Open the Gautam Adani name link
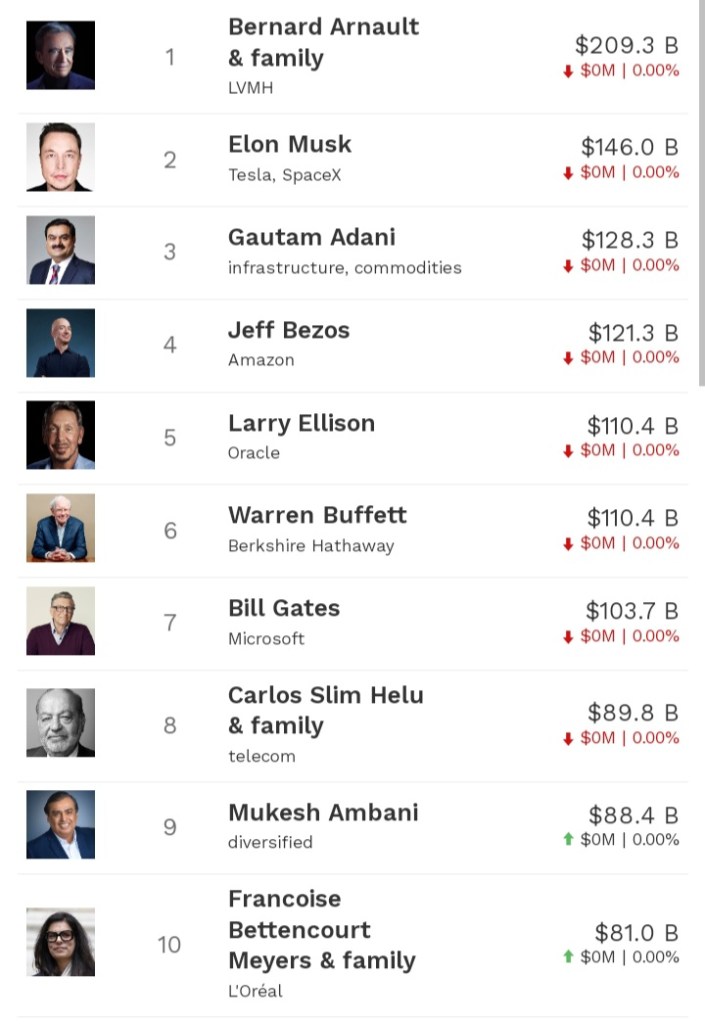This screenshot has height=1024, width=705. click(x=312, y=237)
